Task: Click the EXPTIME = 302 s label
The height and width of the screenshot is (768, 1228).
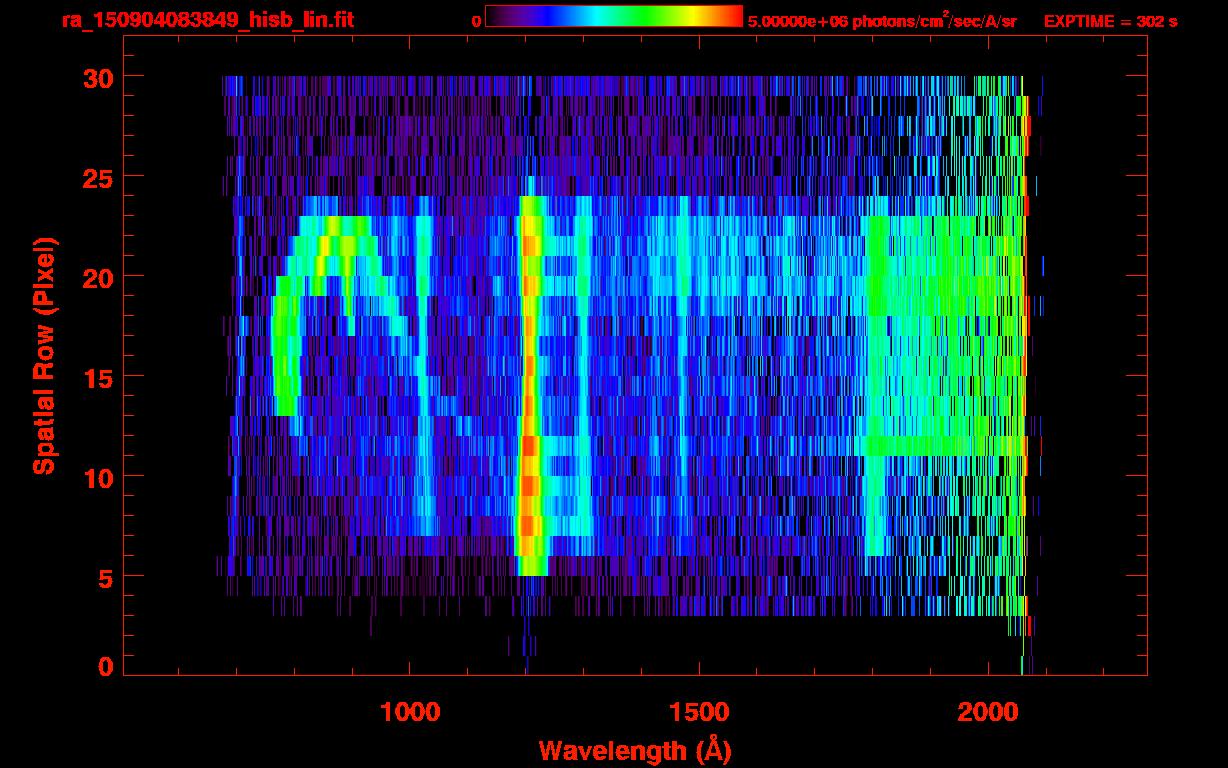Action: 1110,21
